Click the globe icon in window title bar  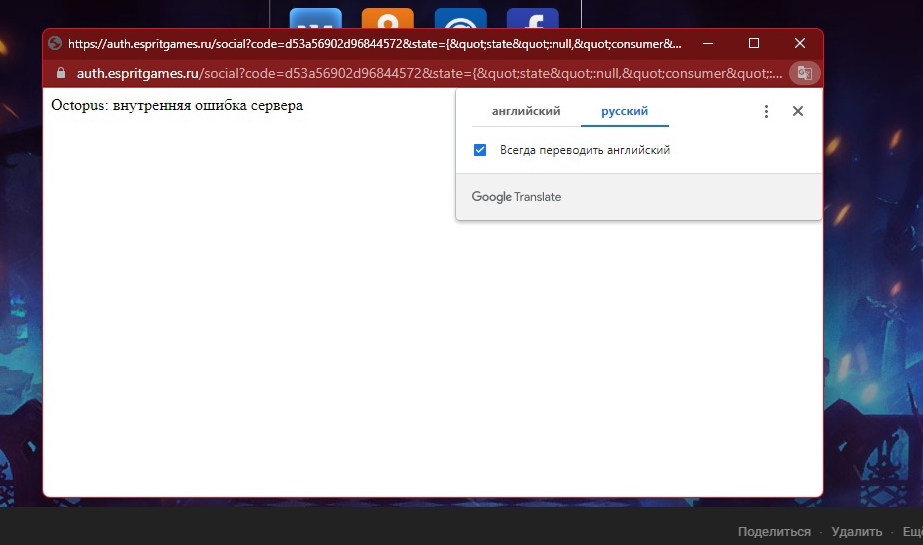coord(55,44)
